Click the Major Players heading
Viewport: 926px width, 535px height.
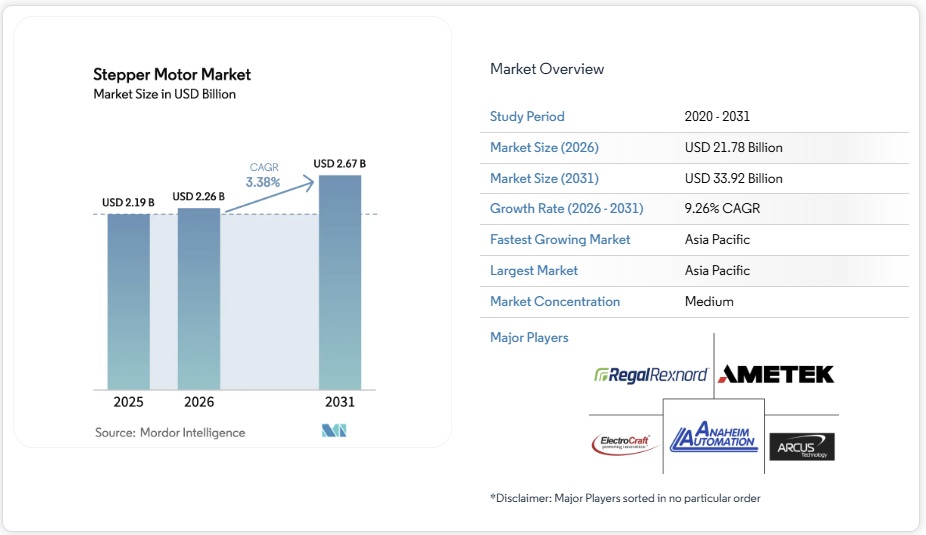529,338
